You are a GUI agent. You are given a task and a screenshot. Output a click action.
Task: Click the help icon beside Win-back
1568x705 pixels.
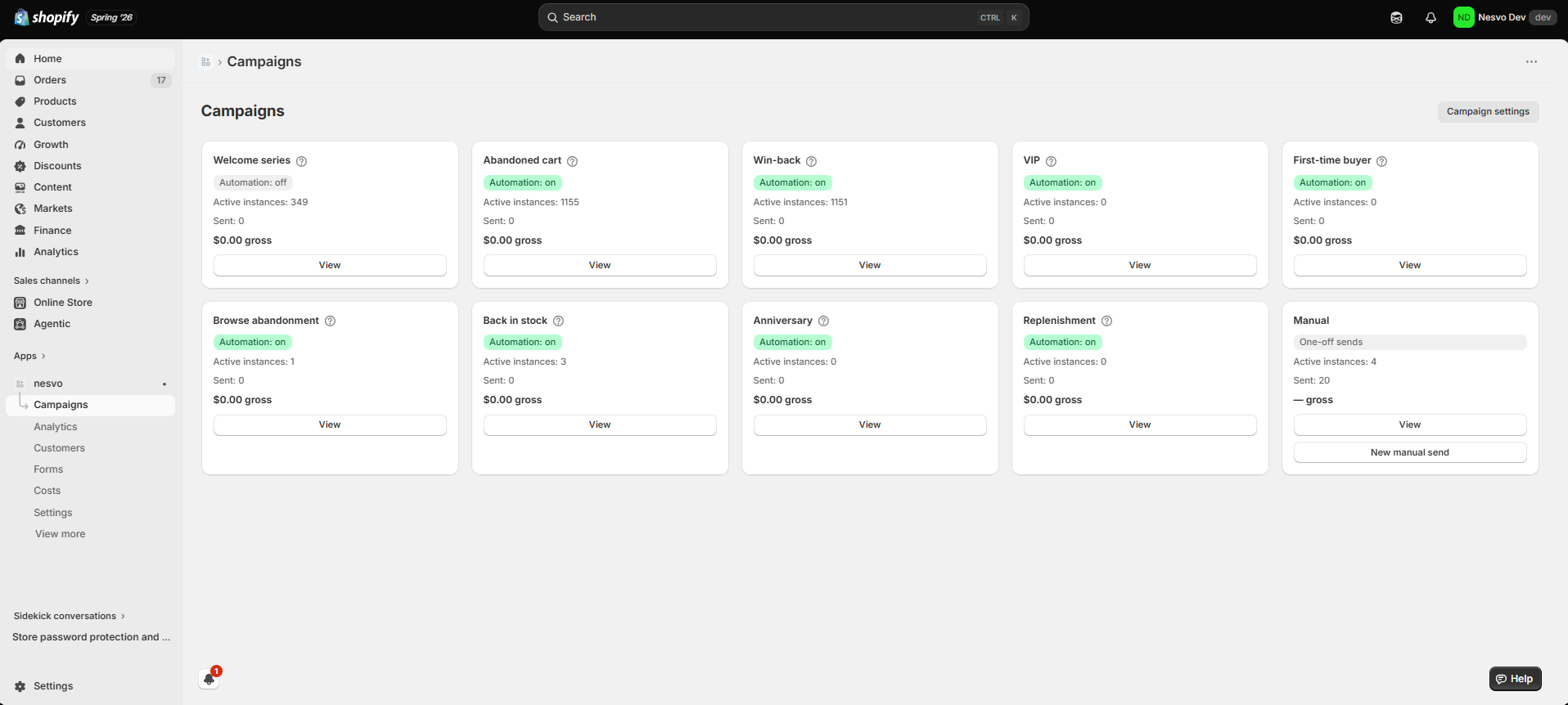(x=811, y=161)
